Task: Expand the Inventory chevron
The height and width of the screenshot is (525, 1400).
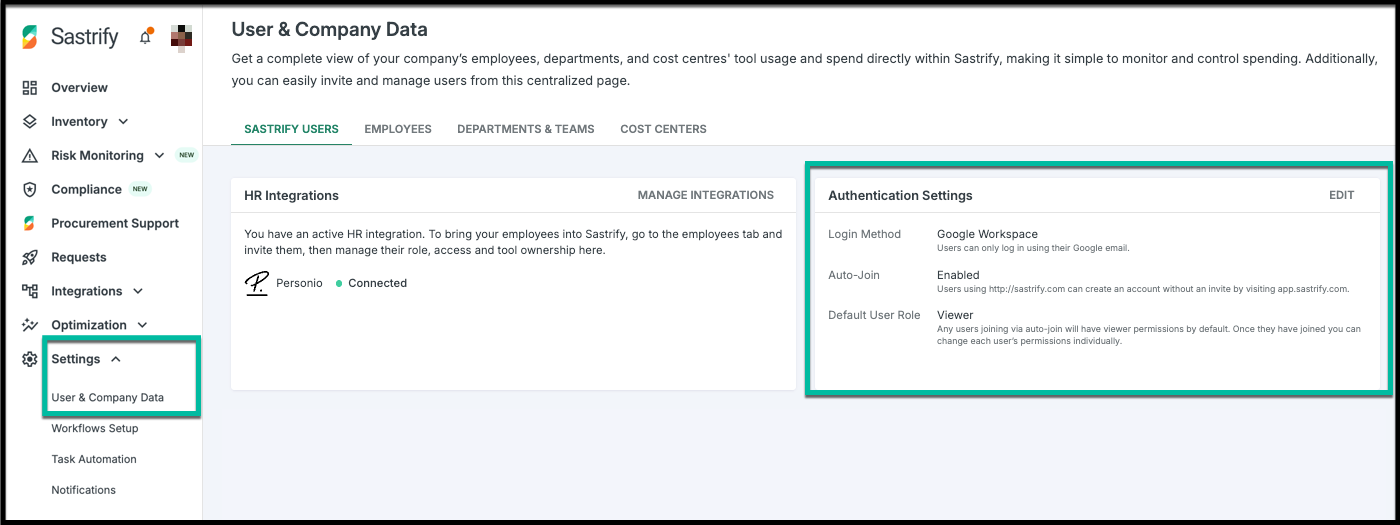Action: 123,122
